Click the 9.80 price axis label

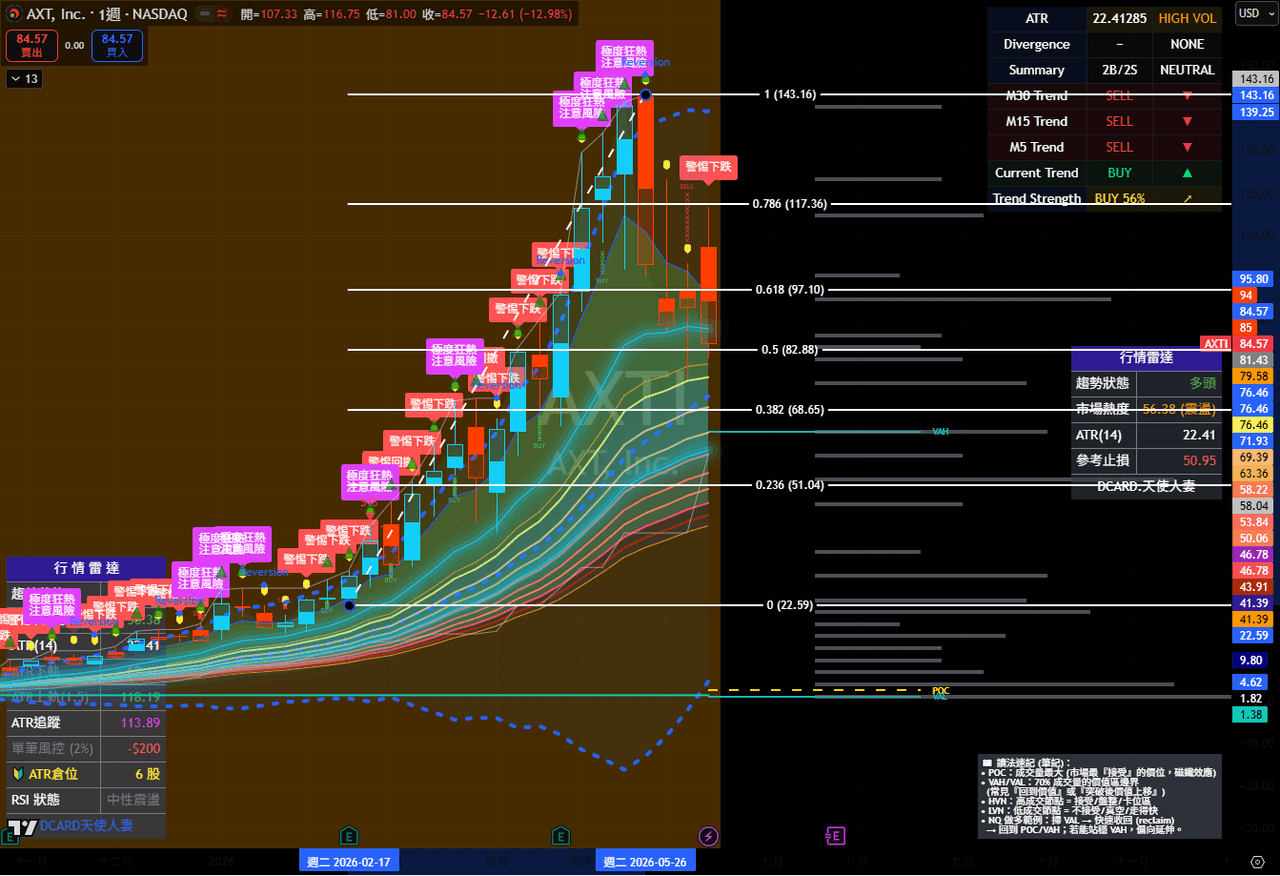[x=1251, y=660]
